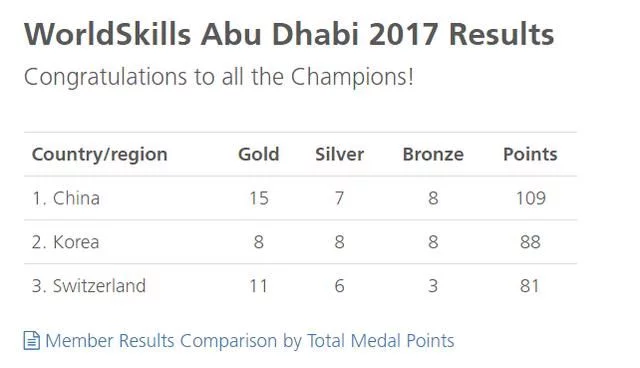
Task: Click Switzerland's gold count of 11
Action: point(259,286)
